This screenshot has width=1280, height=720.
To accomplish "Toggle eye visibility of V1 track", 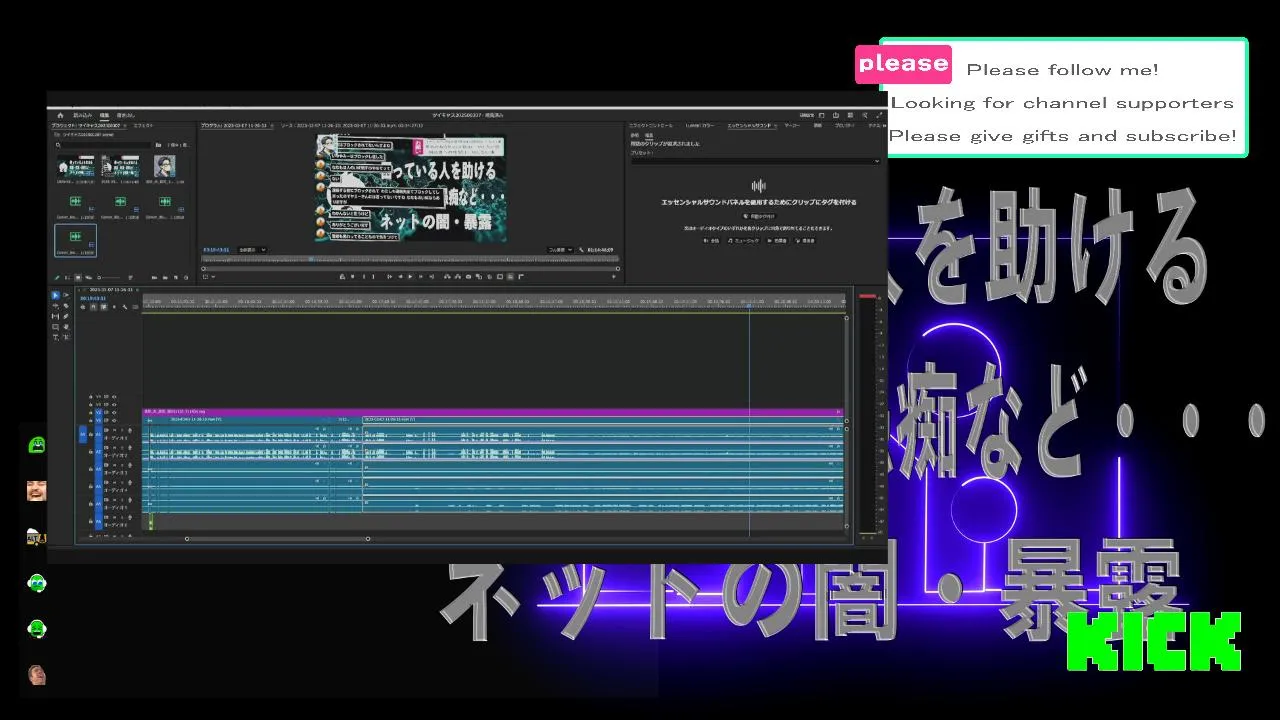I will pyautogui.click(x=114, y=421).
